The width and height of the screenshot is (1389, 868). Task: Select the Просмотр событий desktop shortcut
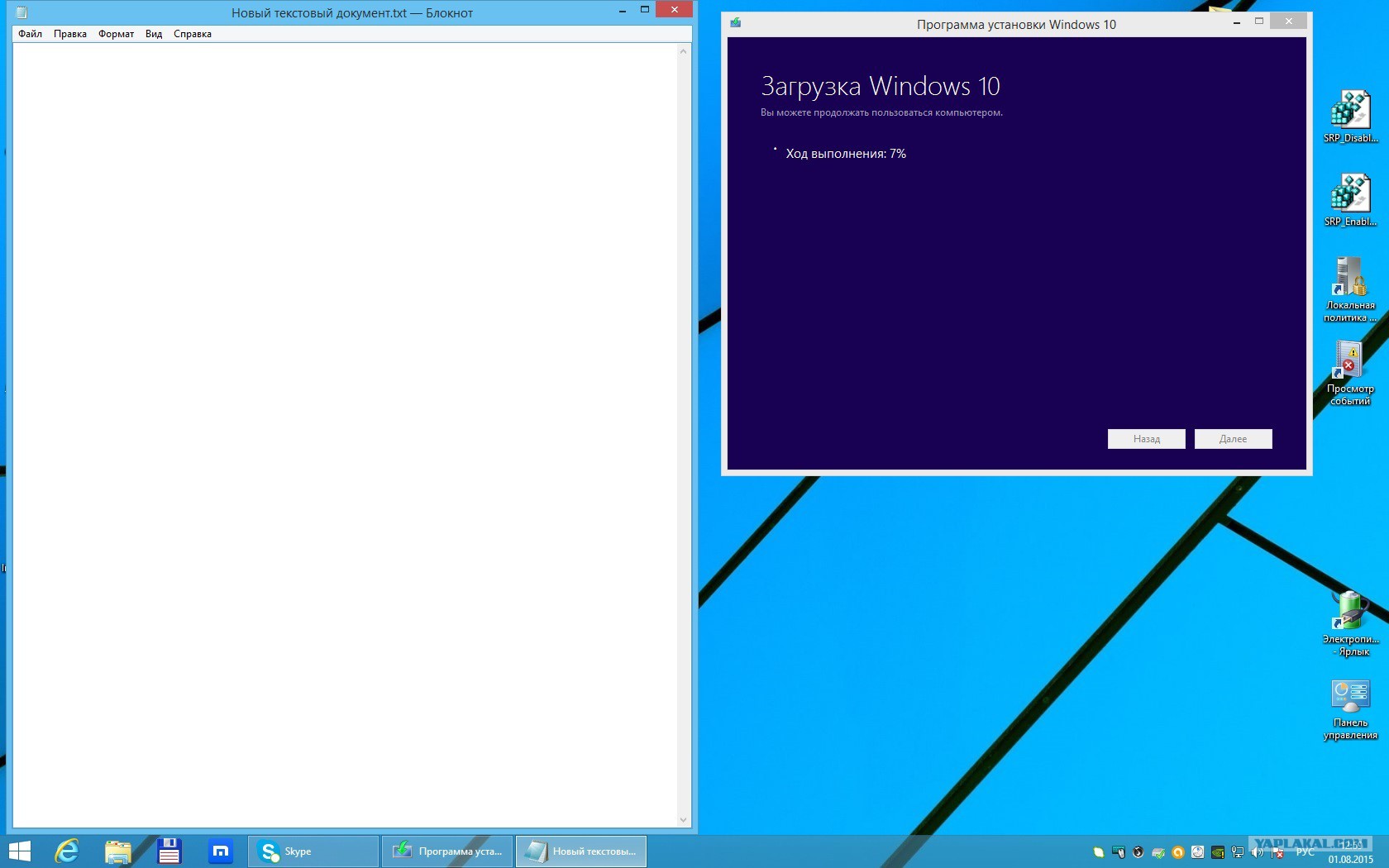point(1350,373)
